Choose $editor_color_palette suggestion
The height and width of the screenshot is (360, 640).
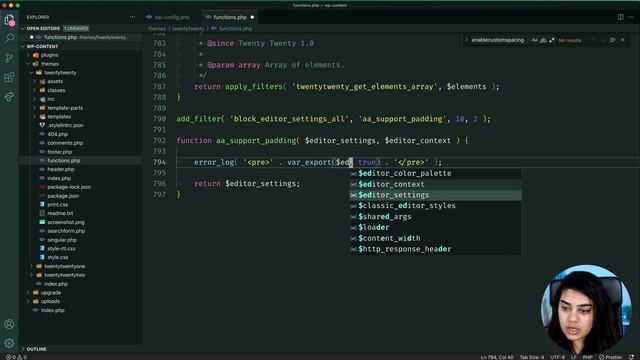tap(436, 173)
